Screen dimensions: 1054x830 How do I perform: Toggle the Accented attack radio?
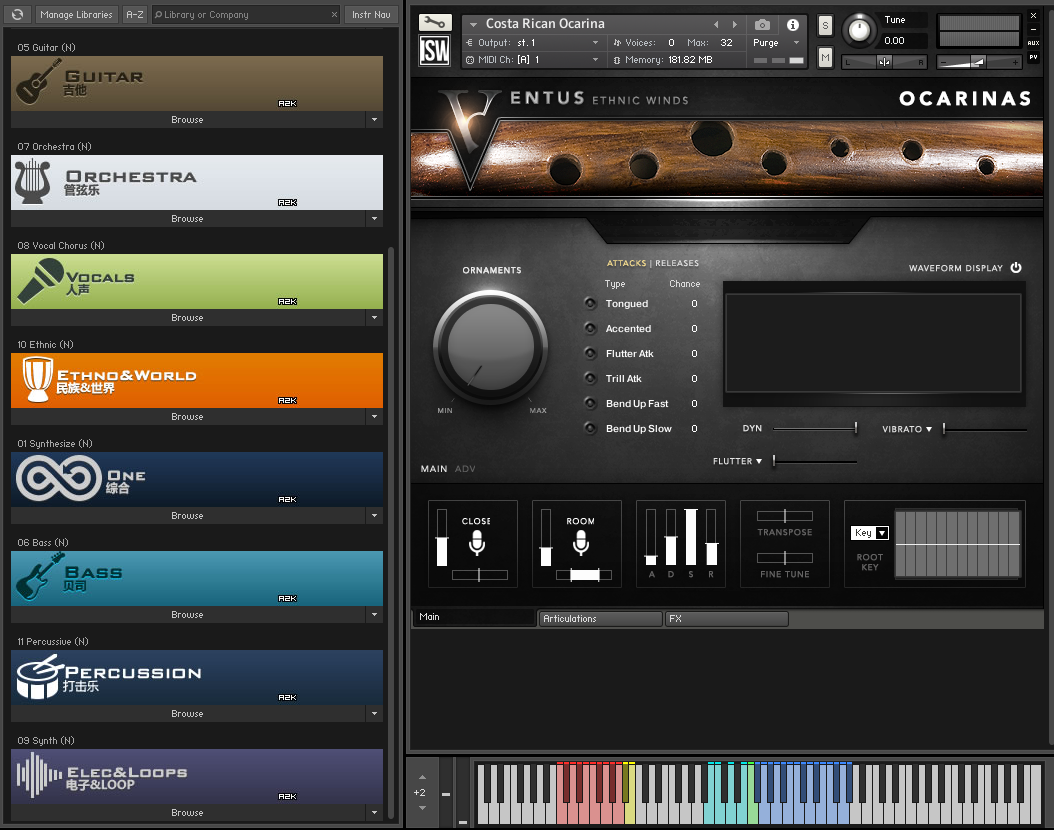click(x=590, y=328)
